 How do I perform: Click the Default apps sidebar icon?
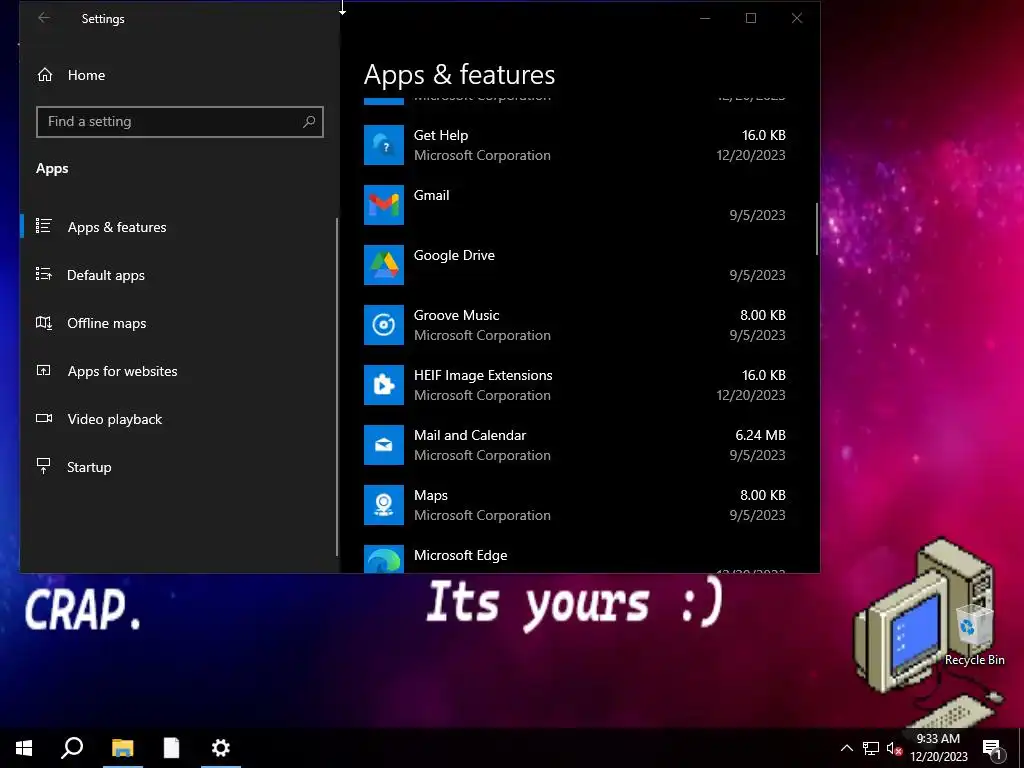coord(44,274)
